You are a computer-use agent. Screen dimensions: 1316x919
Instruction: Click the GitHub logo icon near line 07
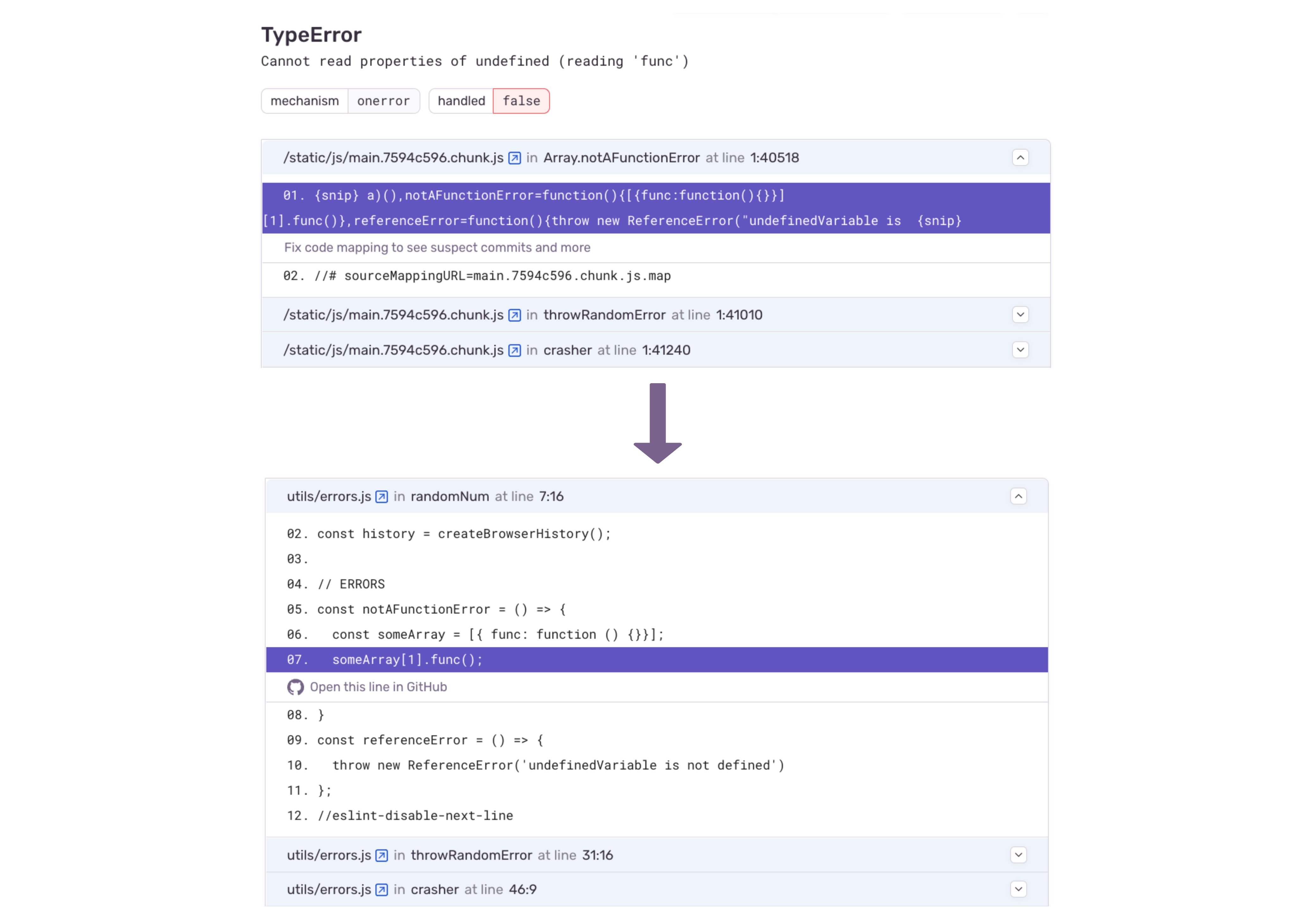pos(296,687)
